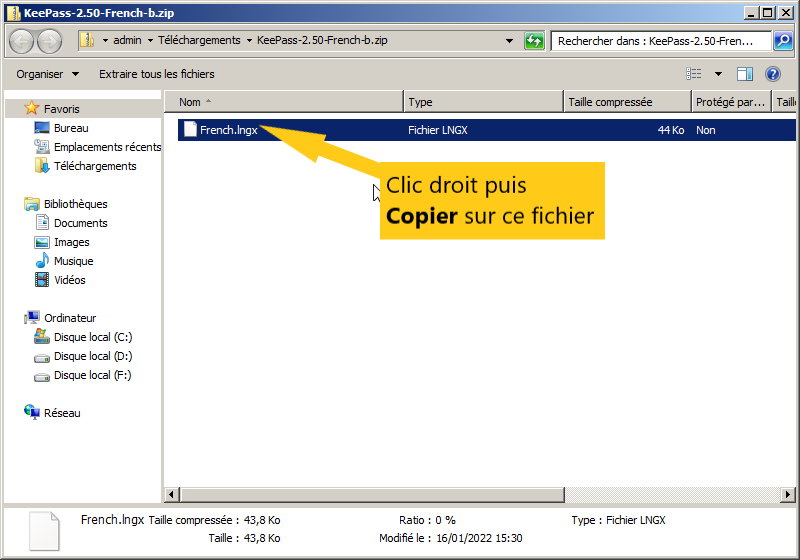Viewport: 800px width, 560px height.
Task: Expand the arrow before admin in breadcrumb
Action: tap(105, 40)
